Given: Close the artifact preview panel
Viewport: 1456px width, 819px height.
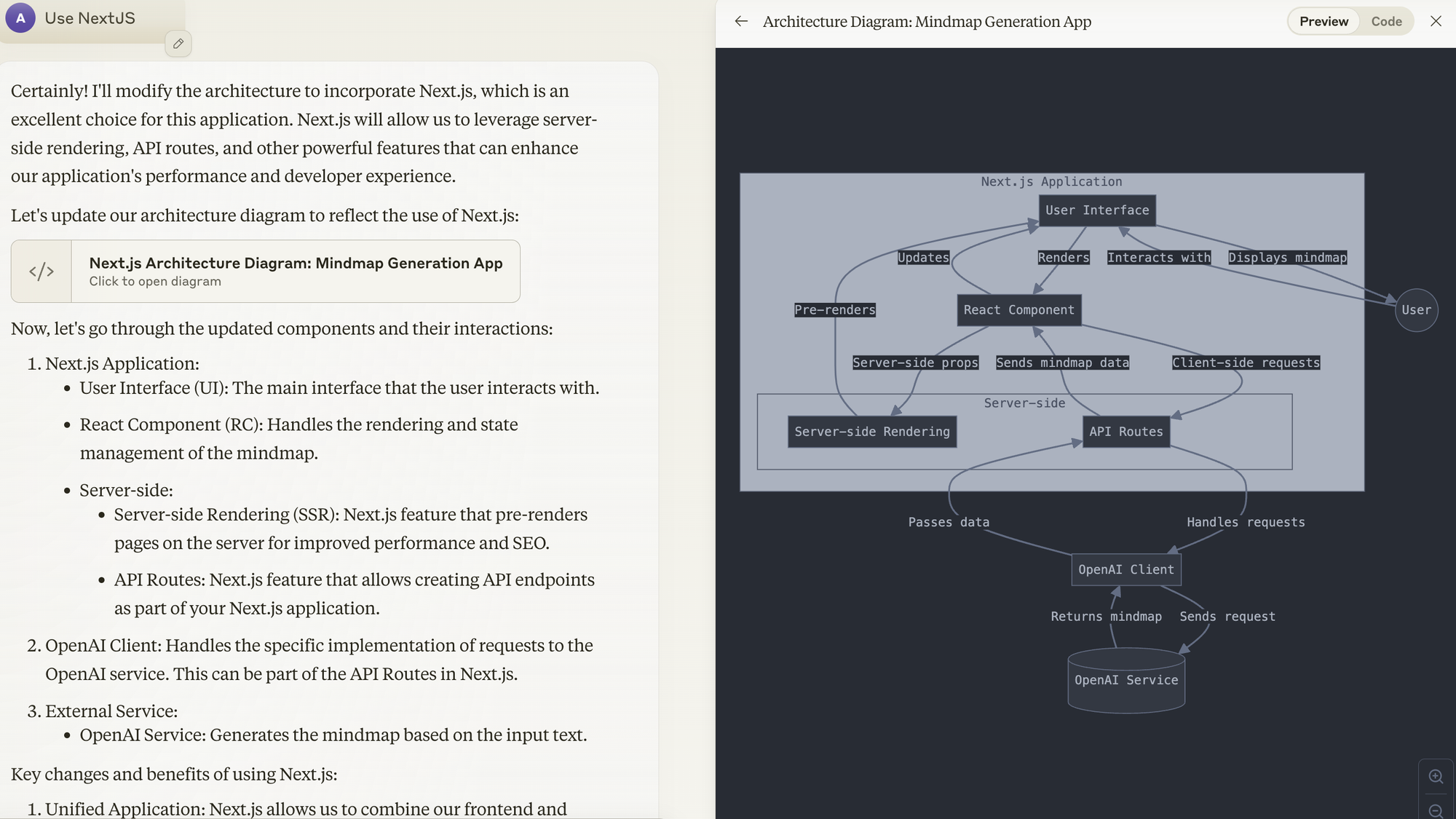Looking at the screenshot, I should [x=1436, y=21].
